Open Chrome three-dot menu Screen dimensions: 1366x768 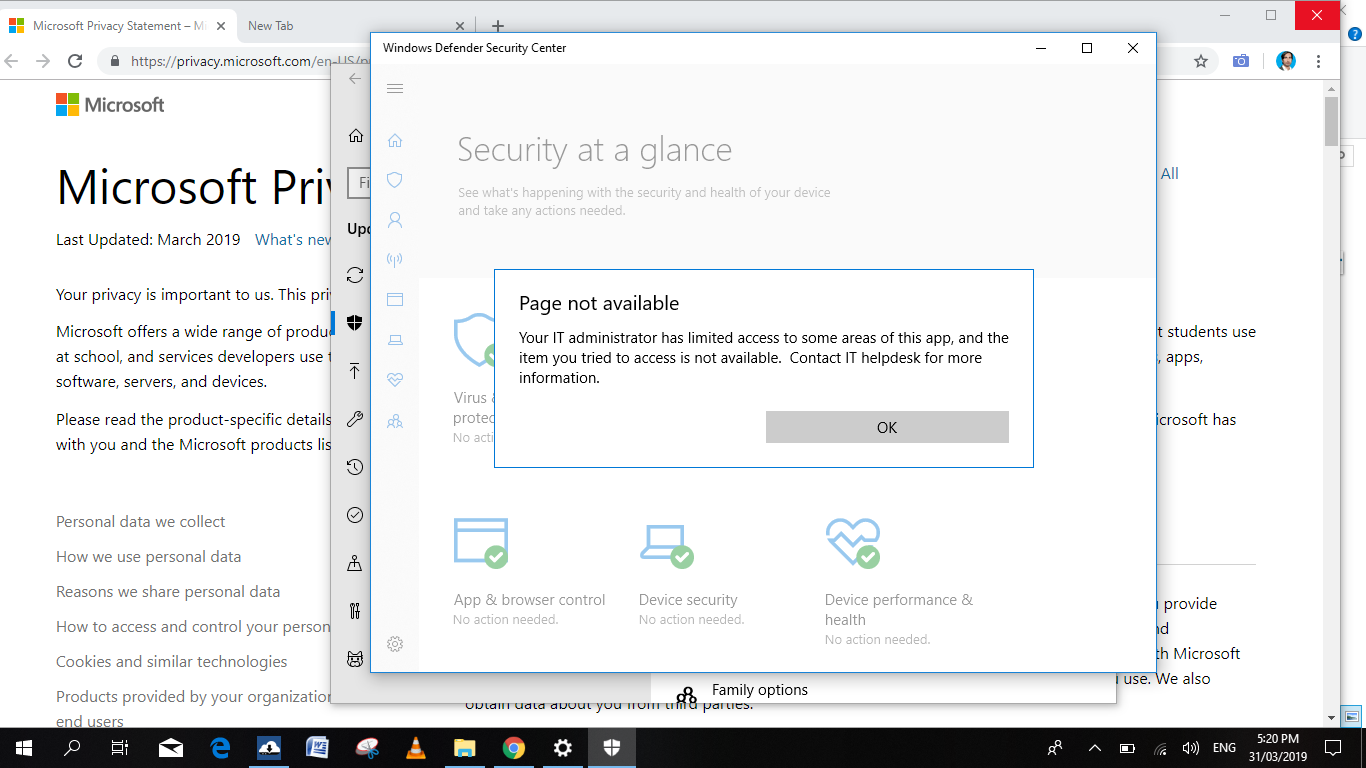[1321, 61]
